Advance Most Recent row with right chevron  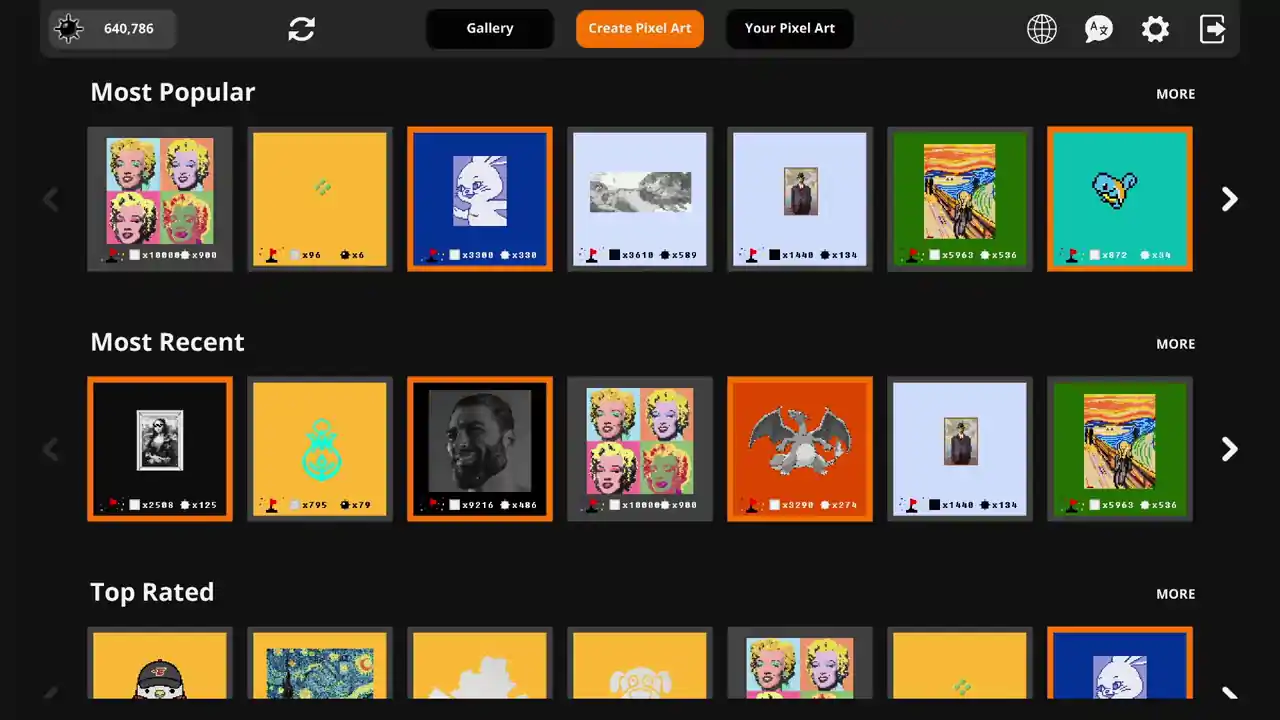point(1230,449)
